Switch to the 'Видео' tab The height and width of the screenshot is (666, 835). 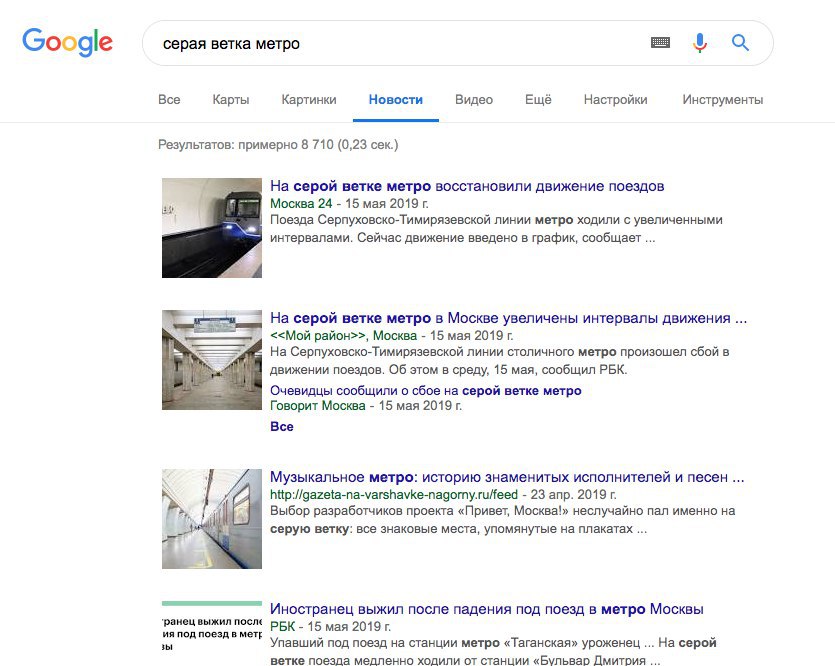point(474,100)
